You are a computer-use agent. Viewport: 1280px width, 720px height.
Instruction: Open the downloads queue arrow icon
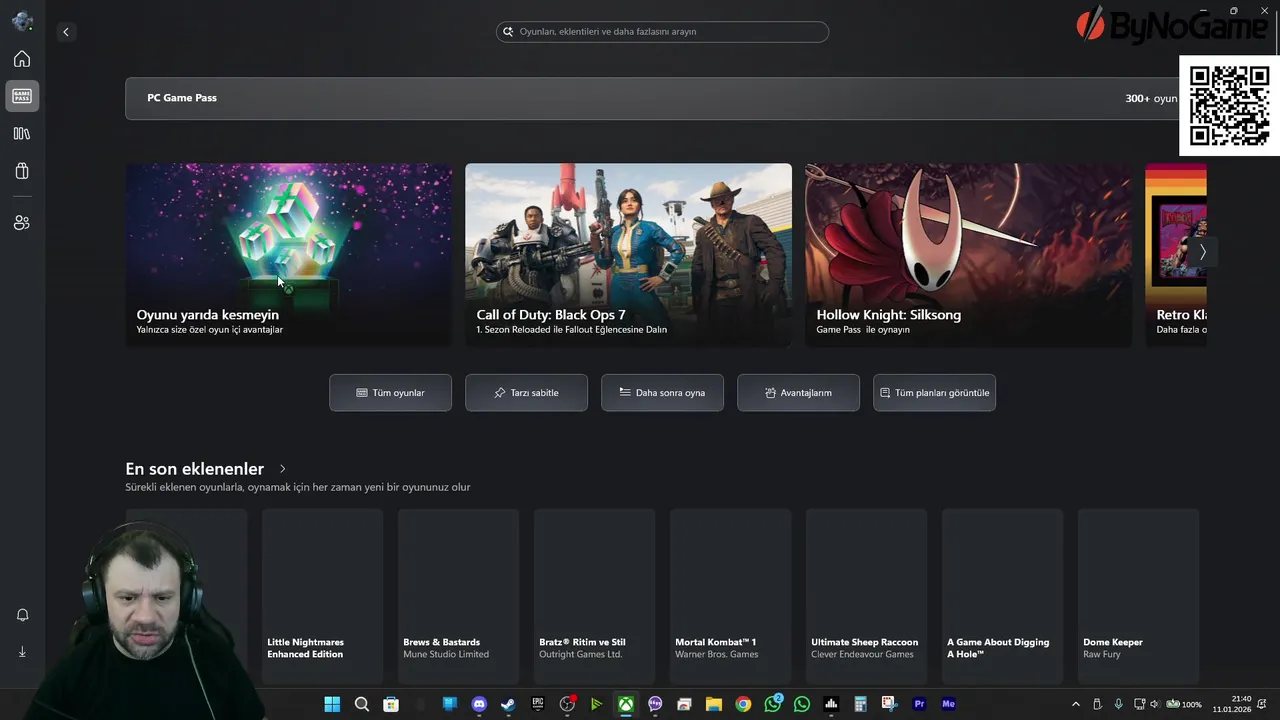[x=22, y=652]
